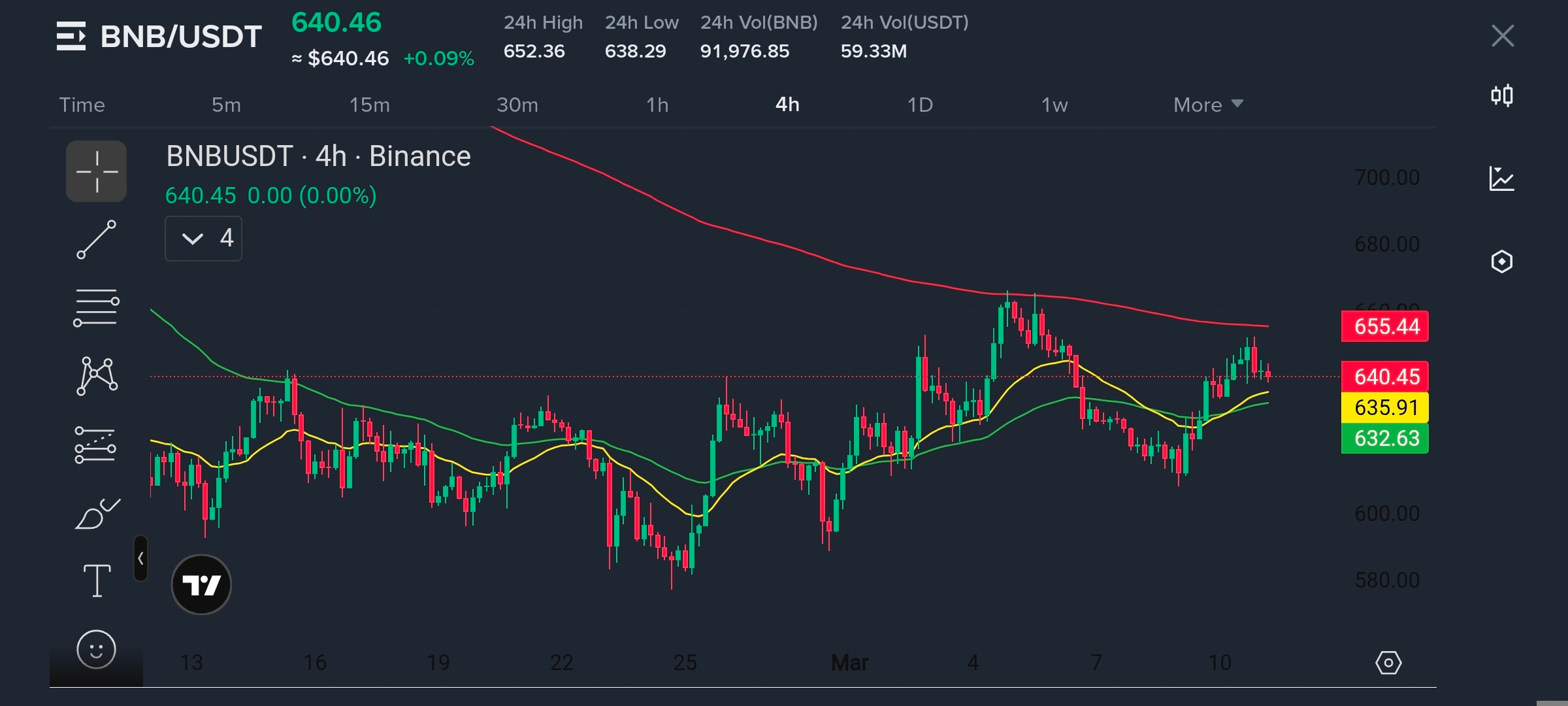Screen dimensions: 1568x706
Task: Click the red 655.44 price label
Action: 1384,326
